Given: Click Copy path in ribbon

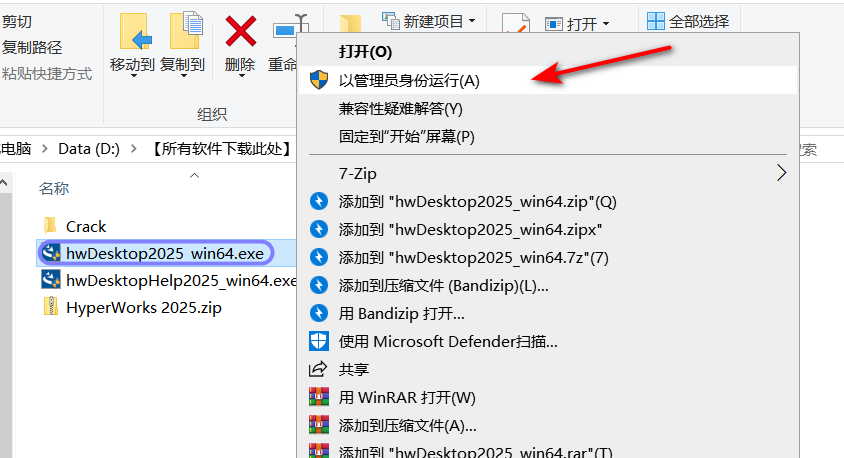Looking at the screenshot, I should click(x=32, y=47).
